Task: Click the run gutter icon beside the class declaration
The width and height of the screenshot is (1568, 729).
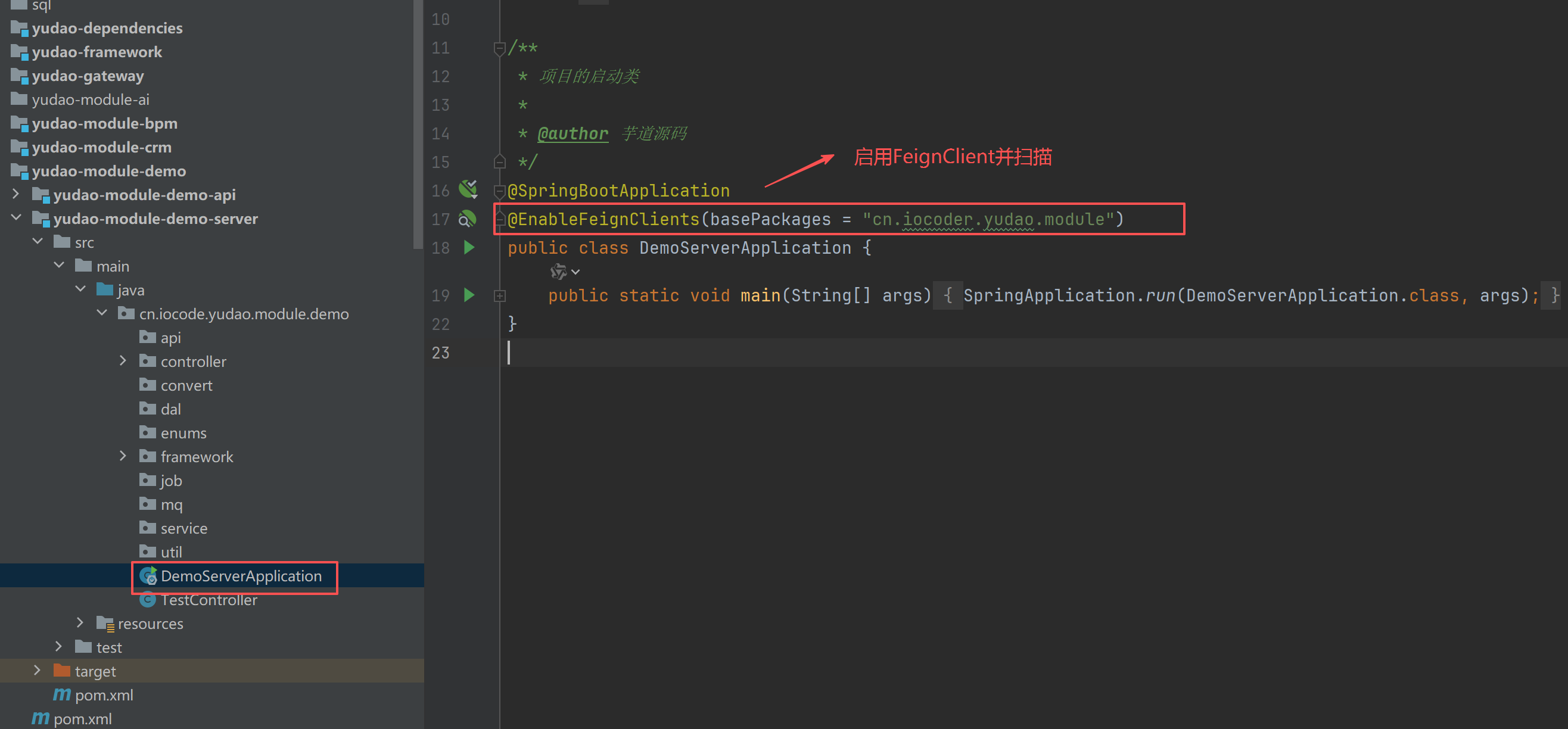Action: (x=469, y=248)
